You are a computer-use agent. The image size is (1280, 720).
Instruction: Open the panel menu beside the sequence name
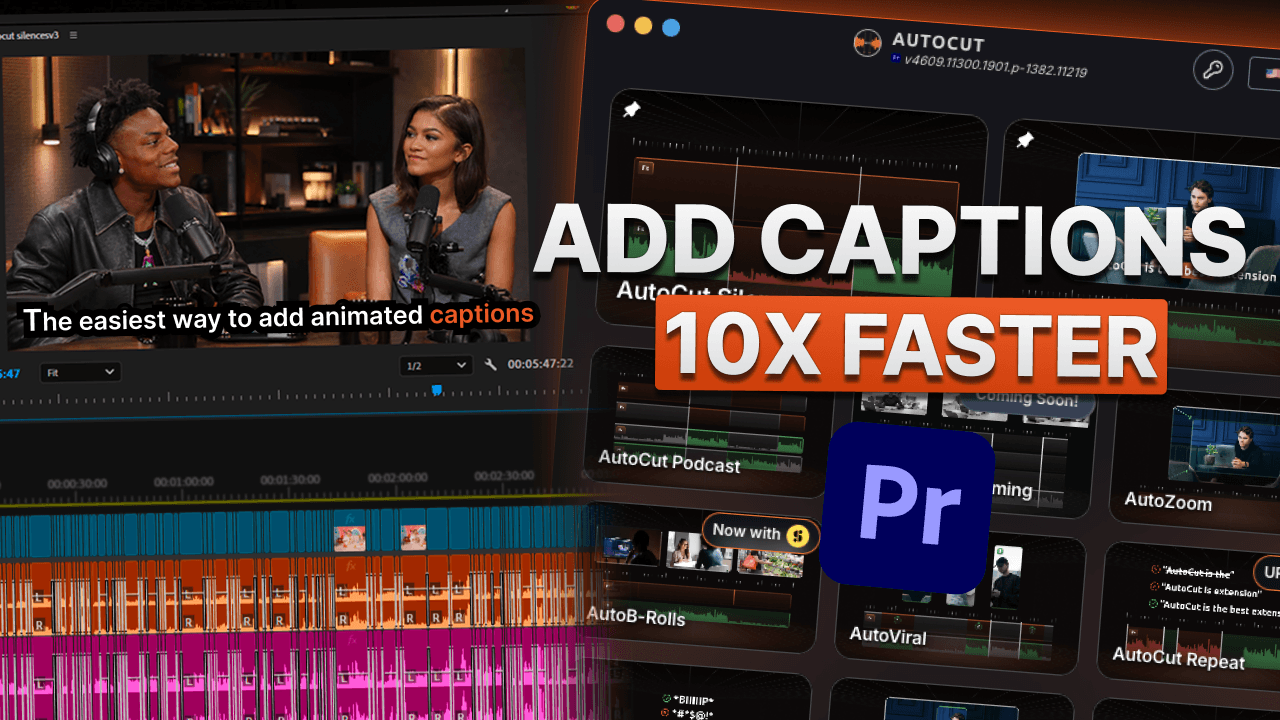[73, 35]
